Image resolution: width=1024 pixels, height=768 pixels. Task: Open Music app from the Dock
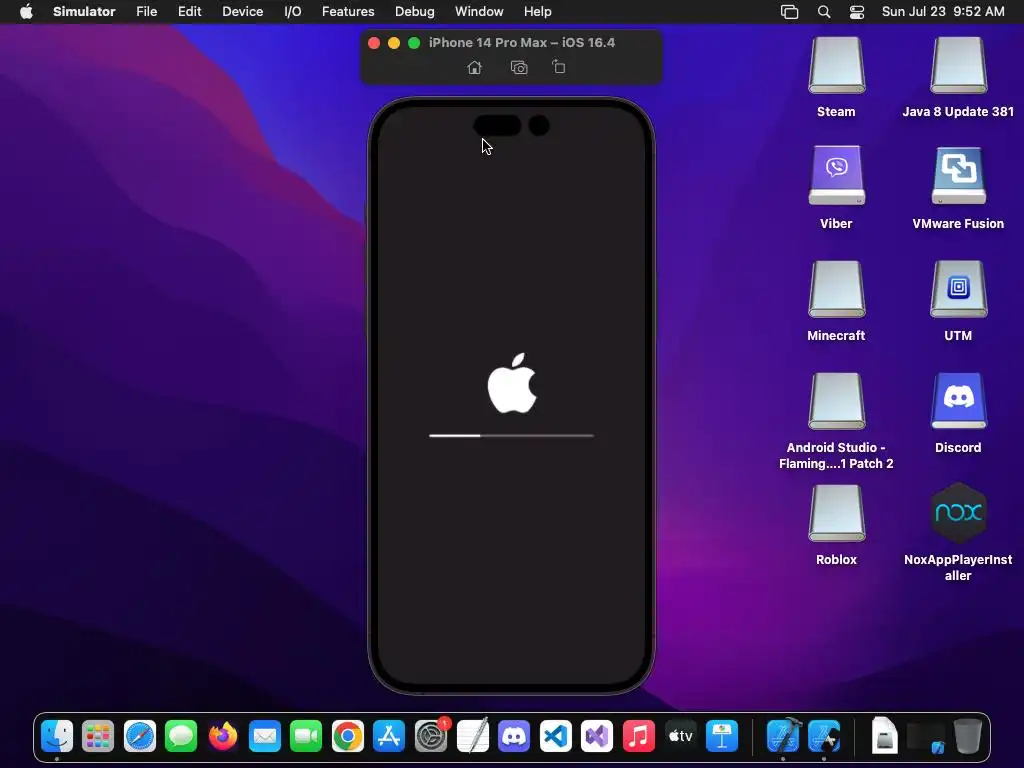point(639,736)
